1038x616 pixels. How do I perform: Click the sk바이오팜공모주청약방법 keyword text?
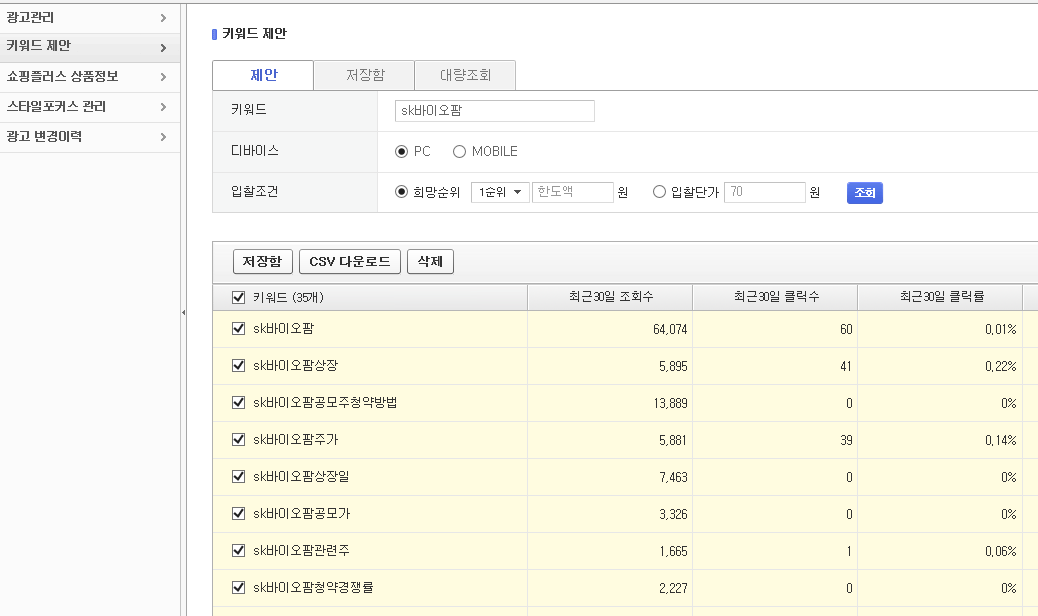coord(325,403)
